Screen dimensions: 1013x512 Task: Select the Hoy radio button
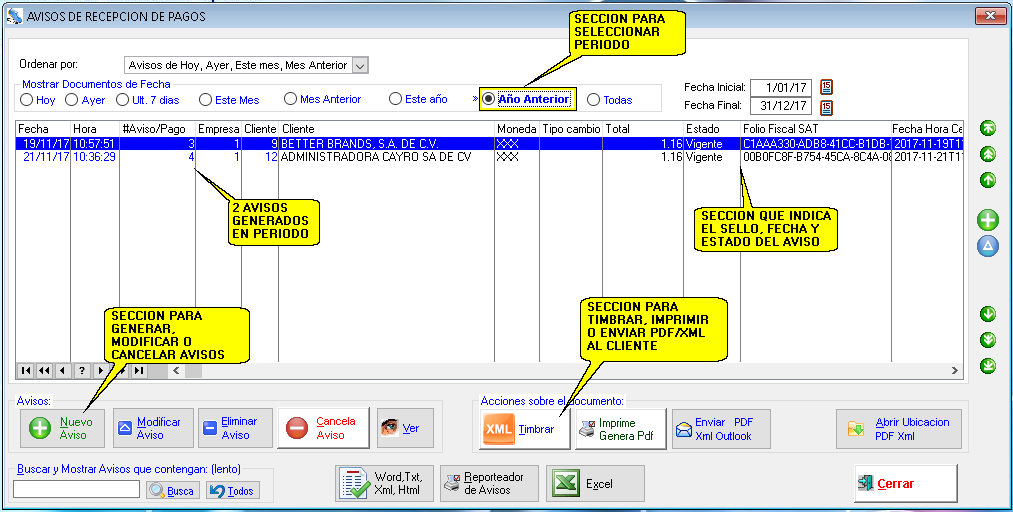(27, 100)
